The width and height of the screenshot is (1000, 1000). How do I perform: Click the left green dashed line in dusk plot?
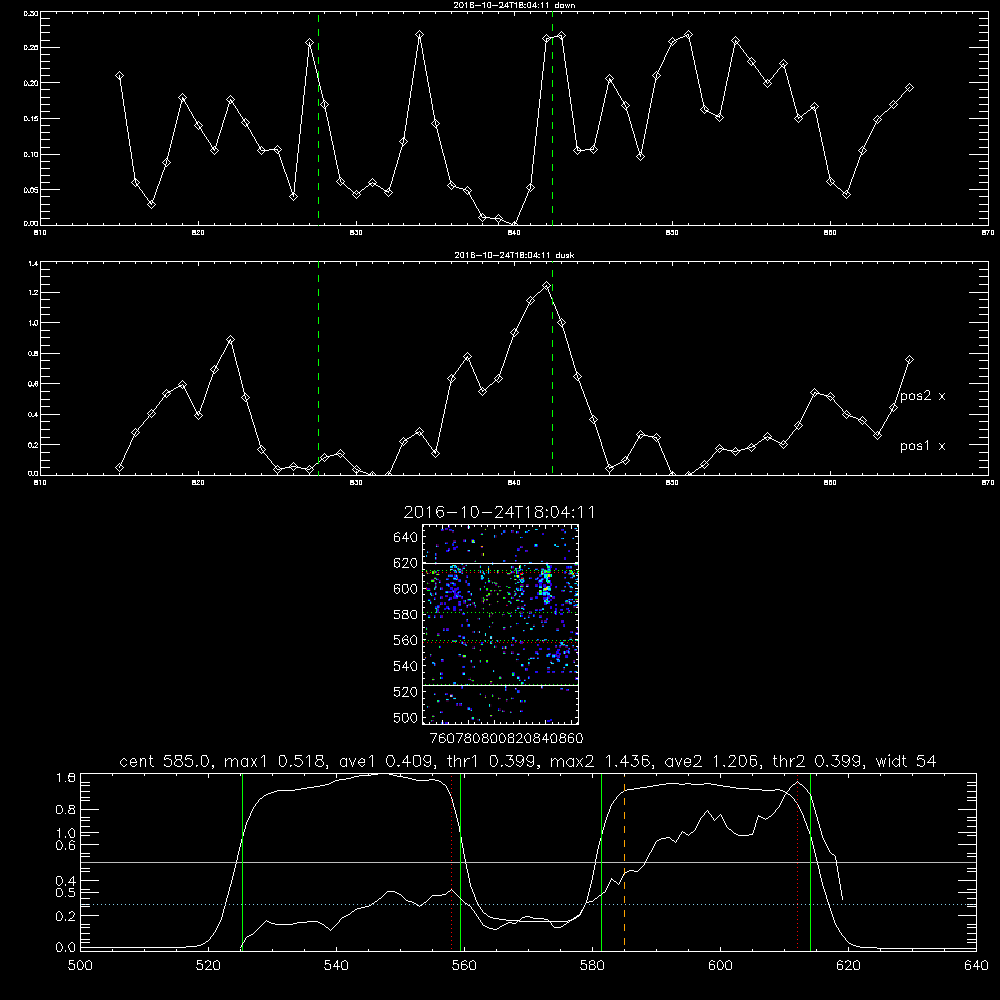[x=318, y=369]
